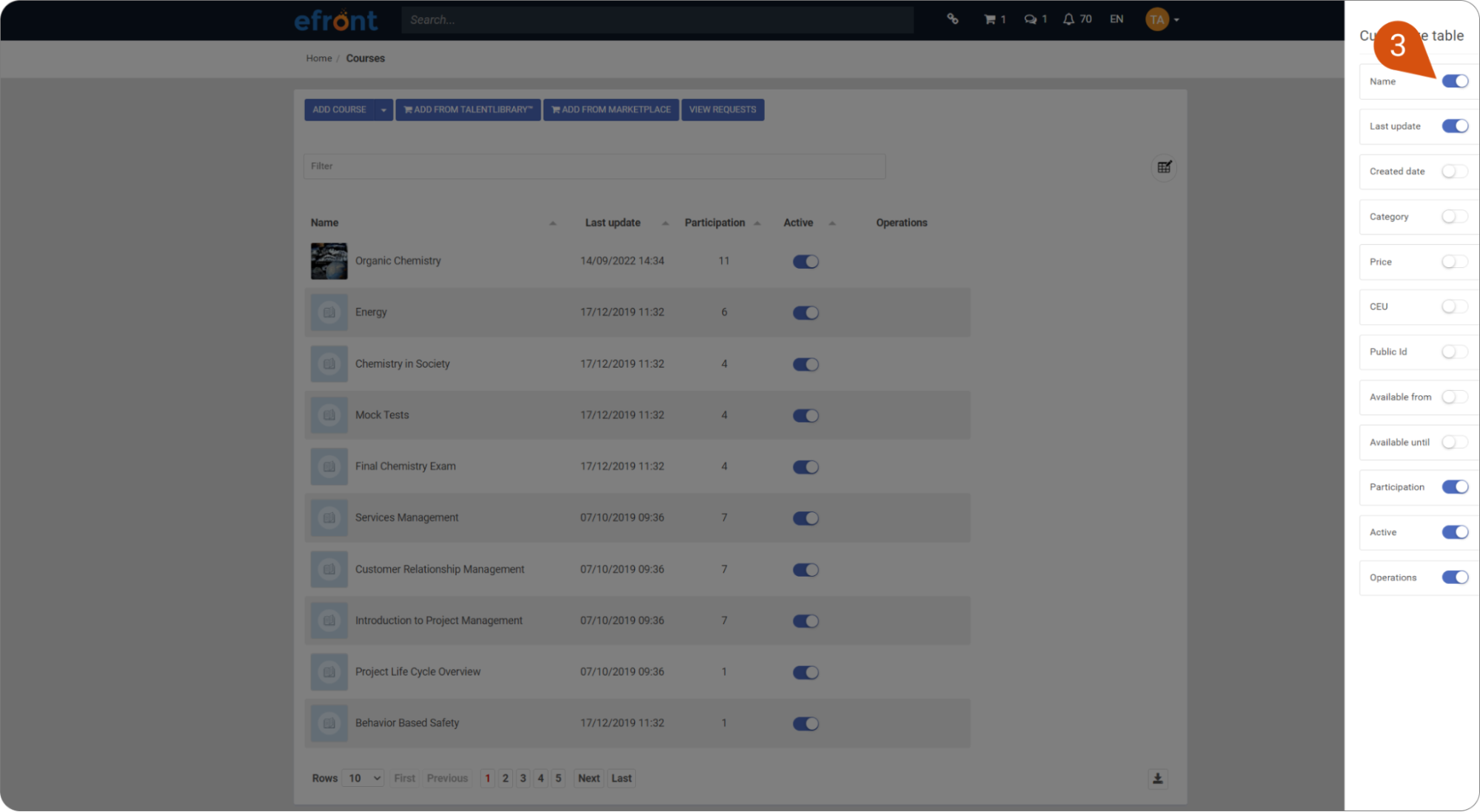Enable the CEU column

(x=1455, y=306)
